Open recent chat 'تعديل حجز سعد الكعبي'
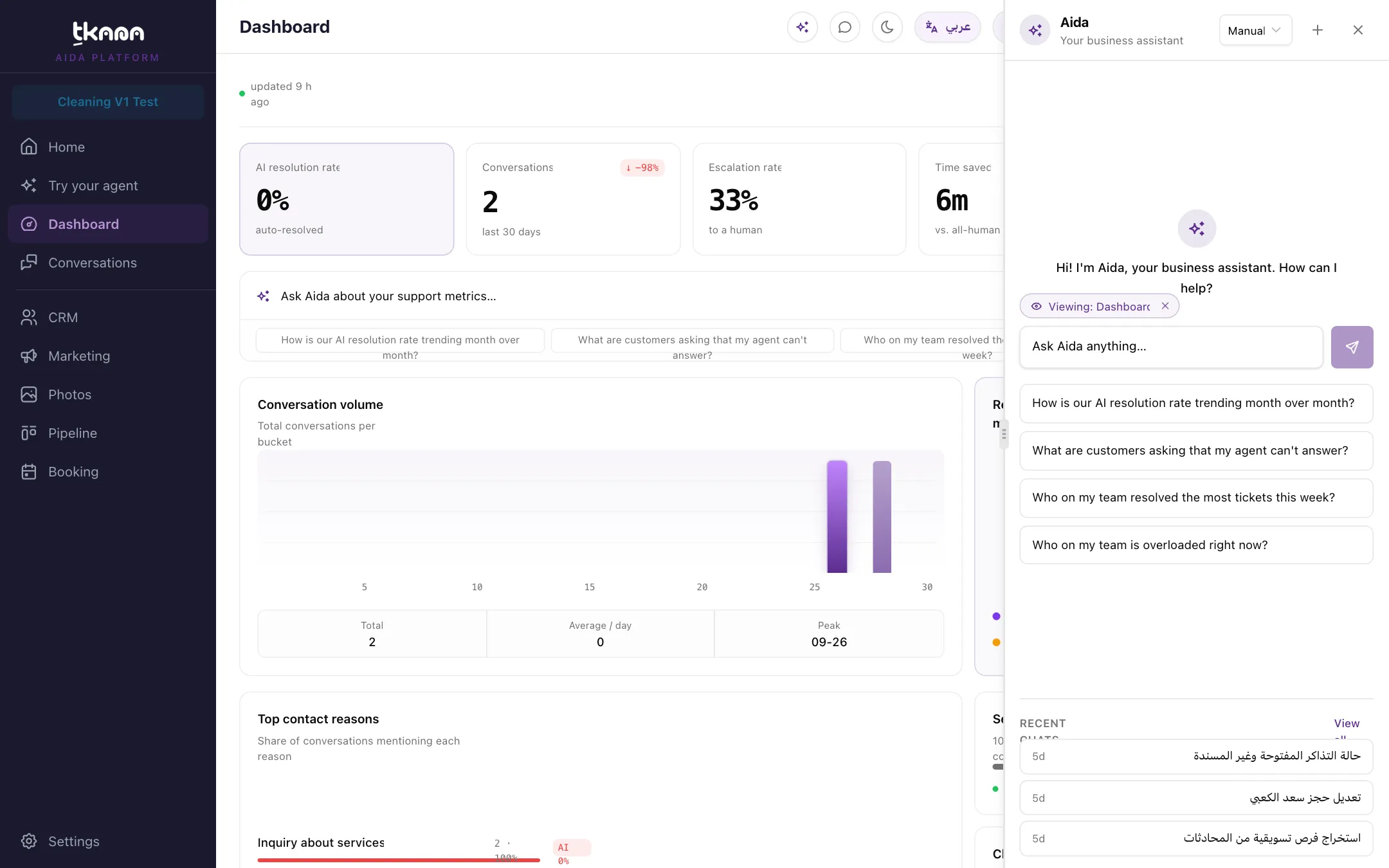The width and height of the screenshot is (1389, 868). pos(1196,798)
